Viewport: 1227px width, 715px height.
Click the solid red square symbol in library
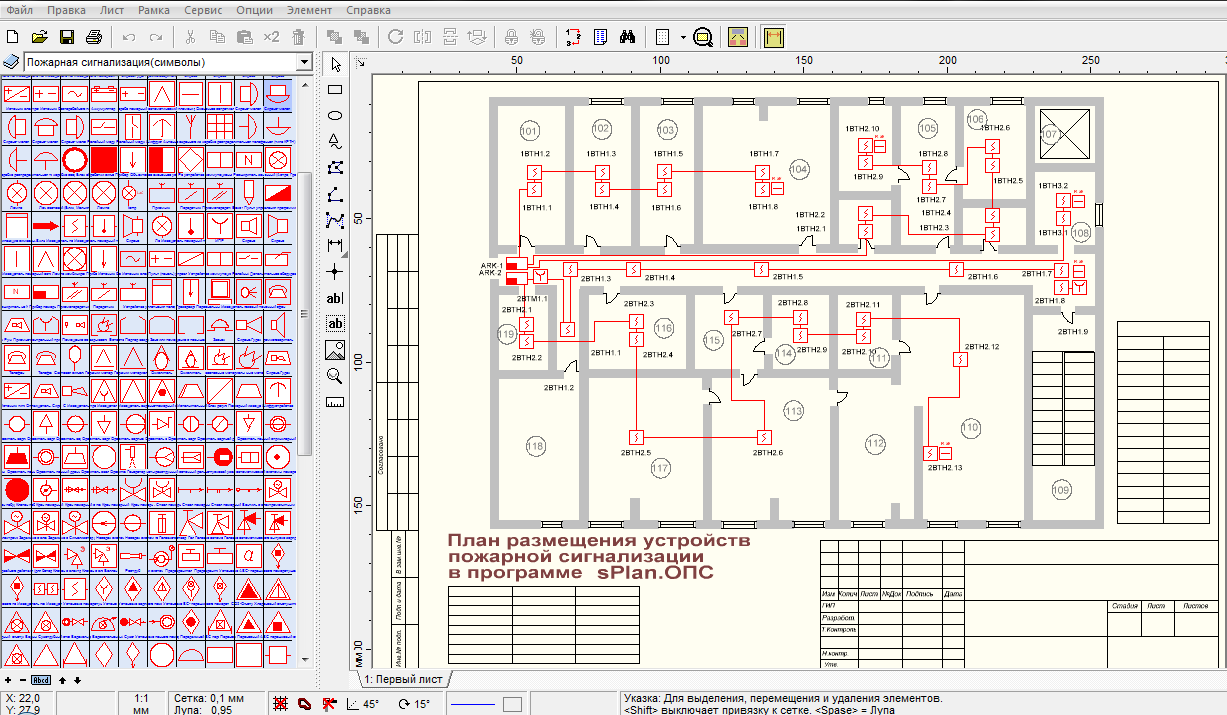(x=104, y=160)
